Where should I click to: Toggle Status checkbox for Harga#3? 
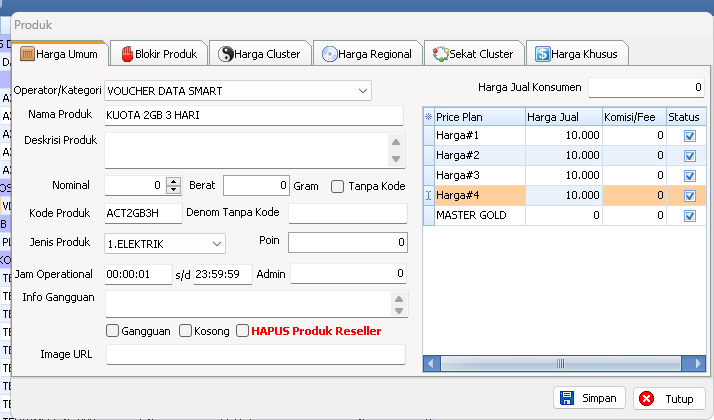690,176
